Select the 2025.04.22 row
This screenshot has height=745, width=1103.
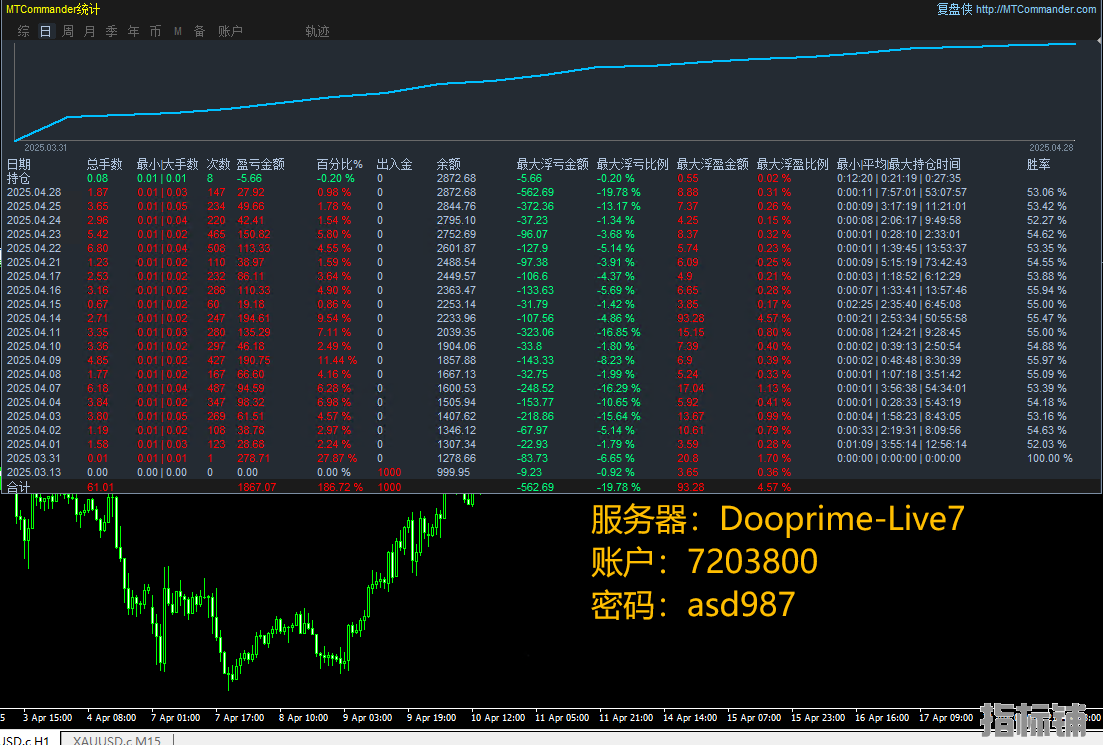click(x=551, y=248)
